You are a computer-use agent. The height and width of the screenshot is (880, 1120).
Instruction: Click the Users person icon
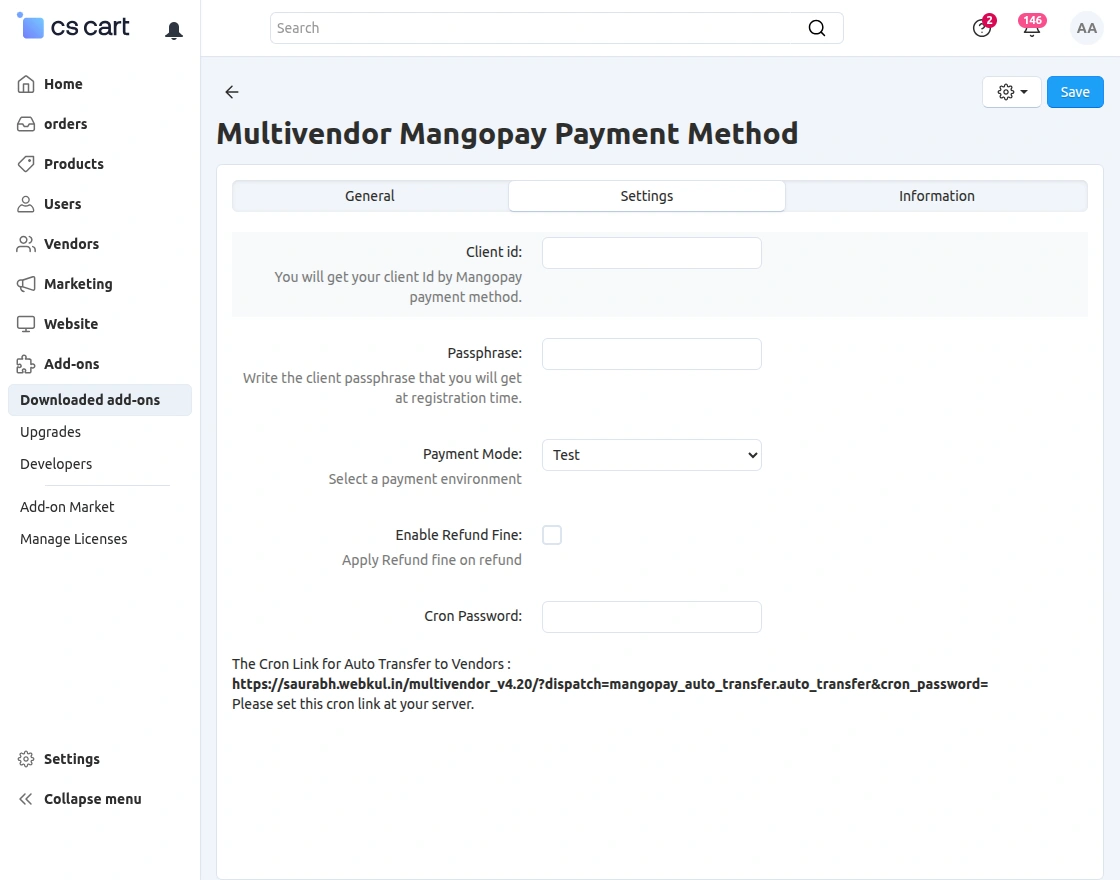click(26, 204)
